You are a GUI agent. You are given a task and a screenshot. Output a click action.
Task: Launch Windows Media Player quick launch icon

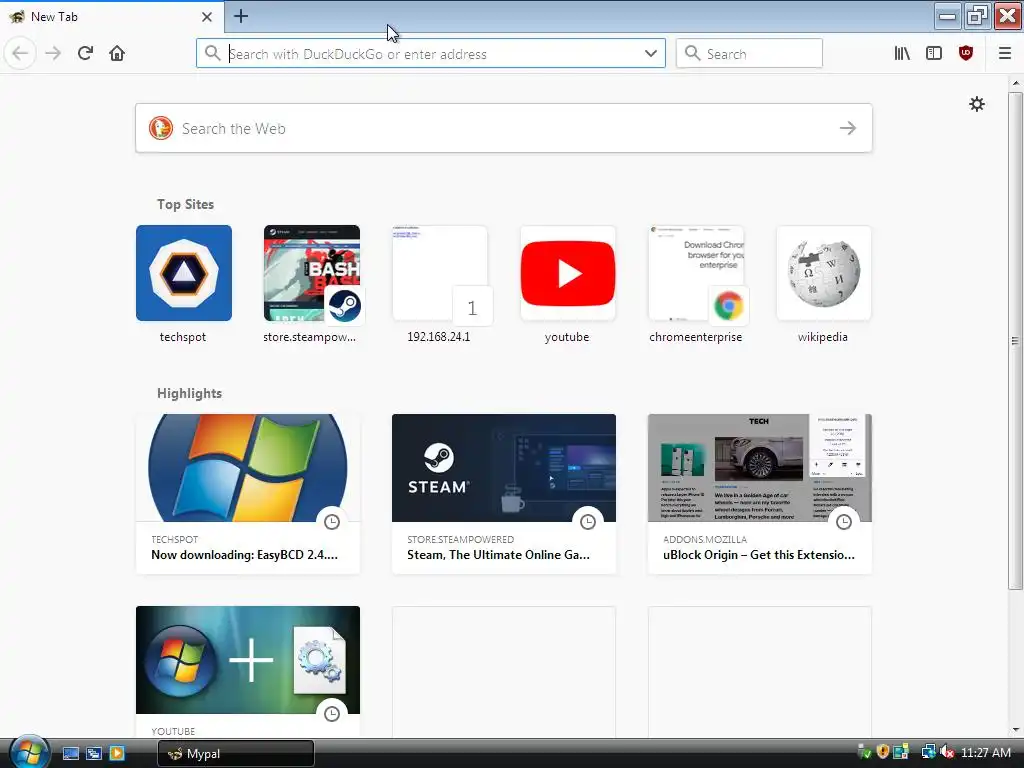tap(117, 753)
